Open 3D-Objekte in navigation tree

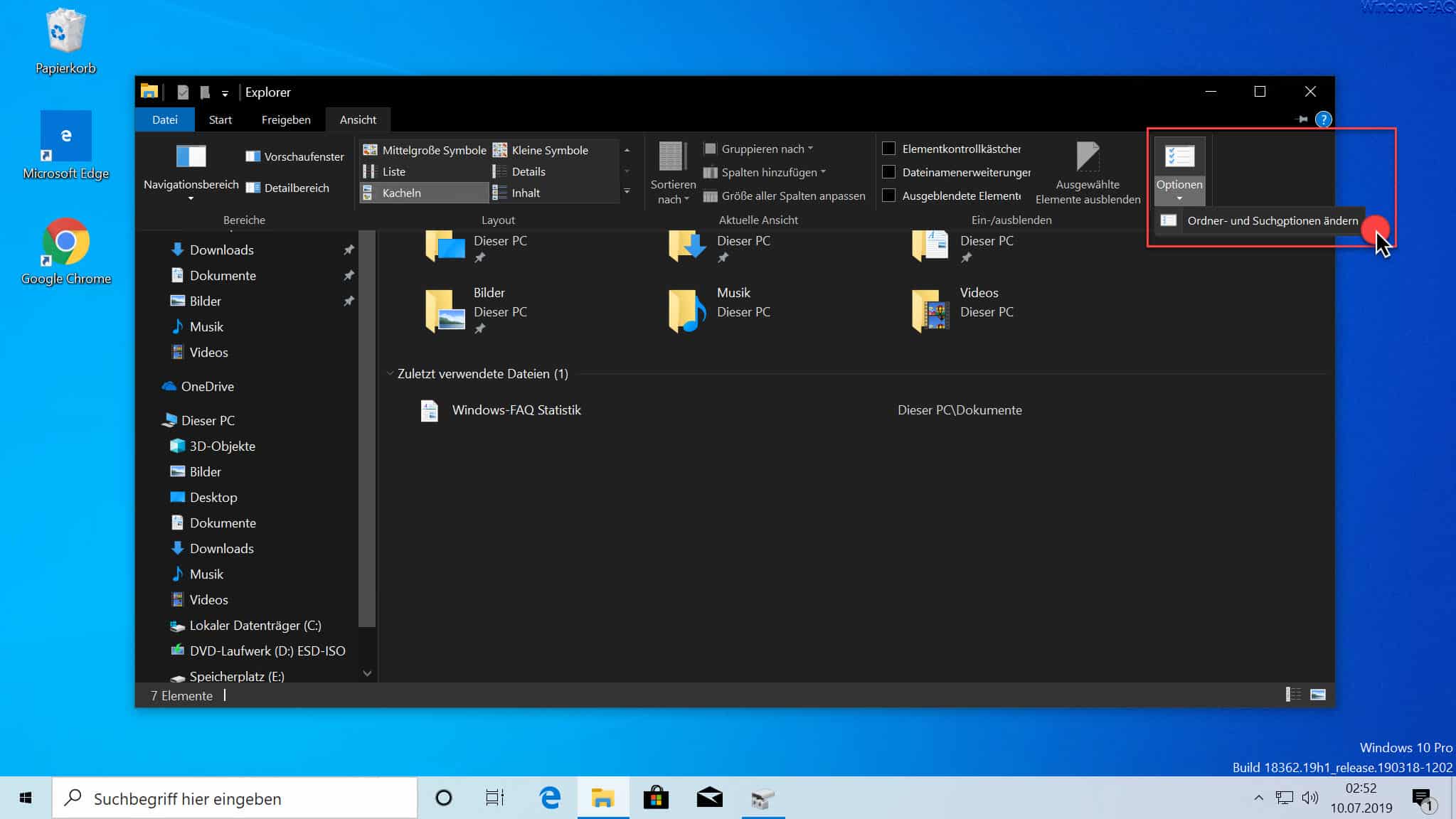point(222,446)
